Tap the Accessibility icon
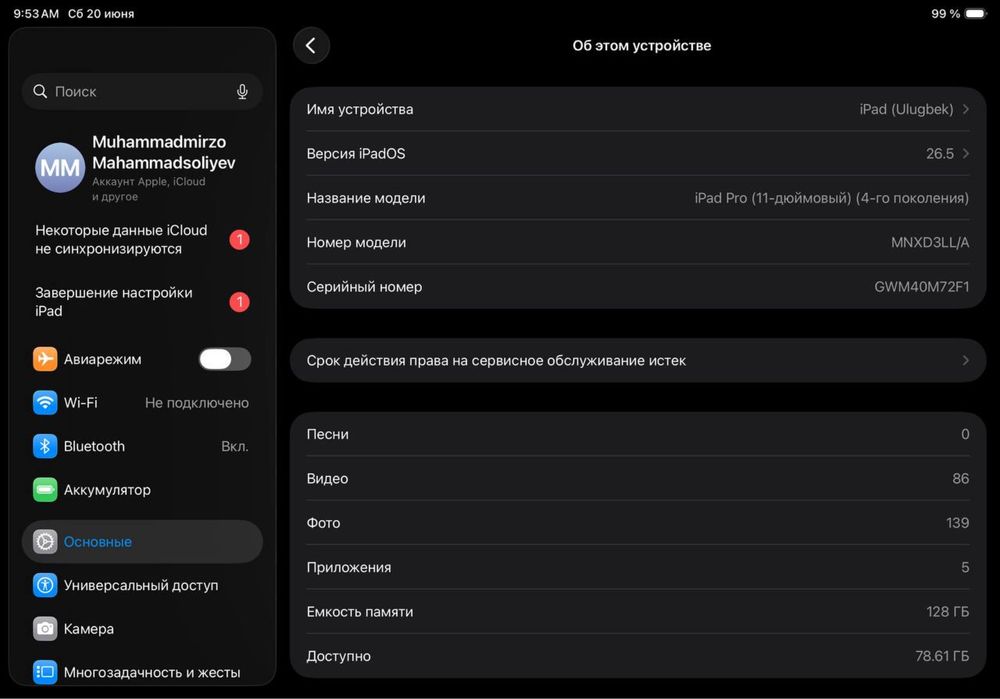 pos(45,585)
